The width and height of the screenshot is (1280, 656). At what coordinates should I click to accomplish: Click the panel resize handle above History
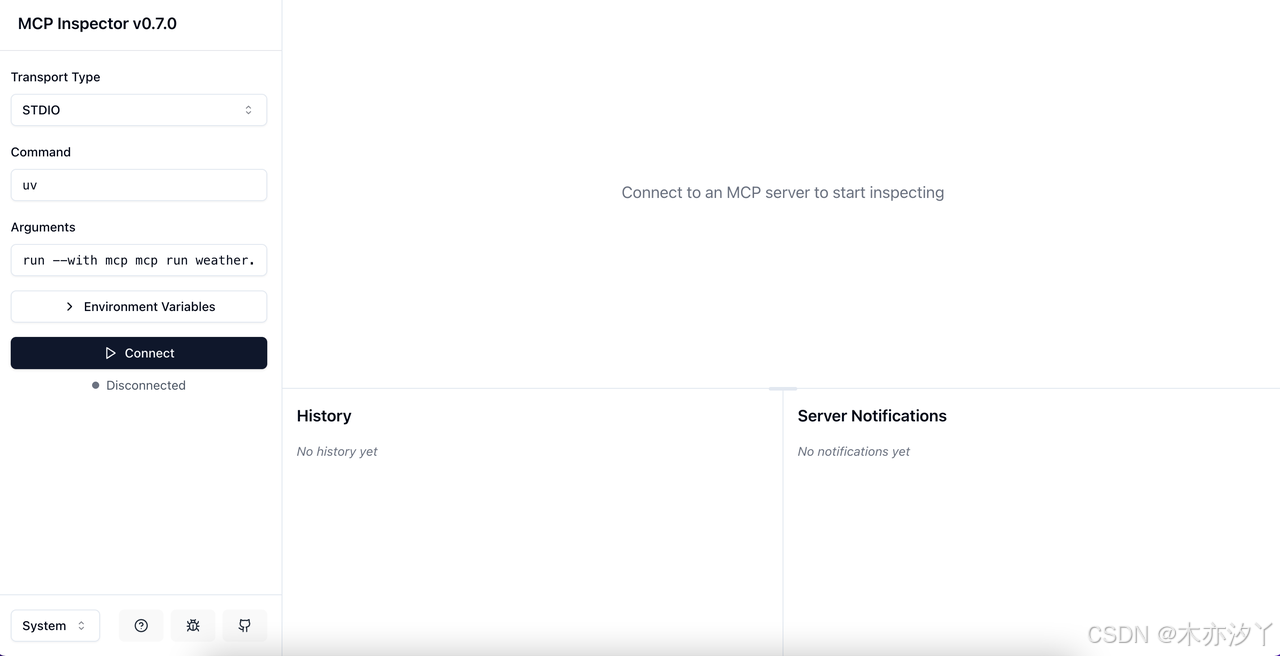point(783,388)
